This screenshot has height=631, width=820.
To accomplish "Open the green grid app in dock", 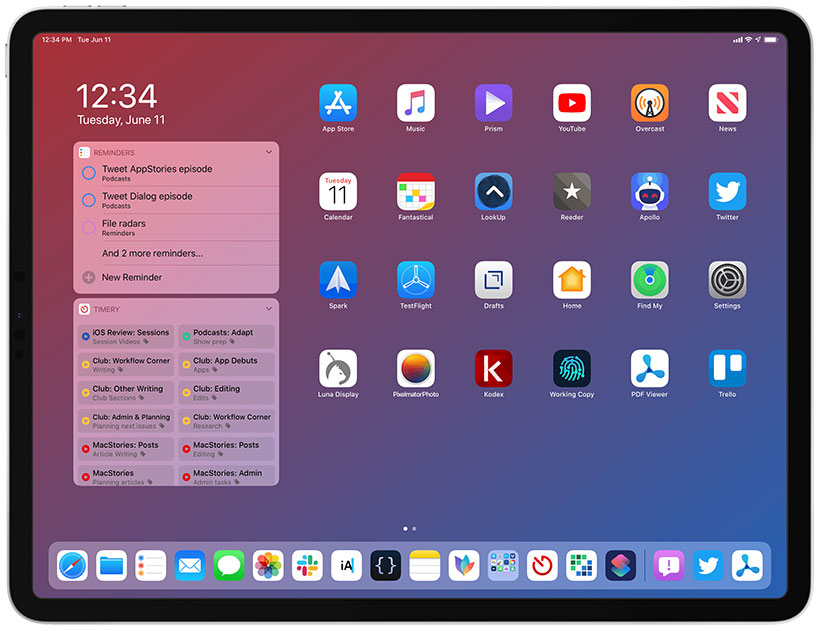I will click(x=582, y=566).
